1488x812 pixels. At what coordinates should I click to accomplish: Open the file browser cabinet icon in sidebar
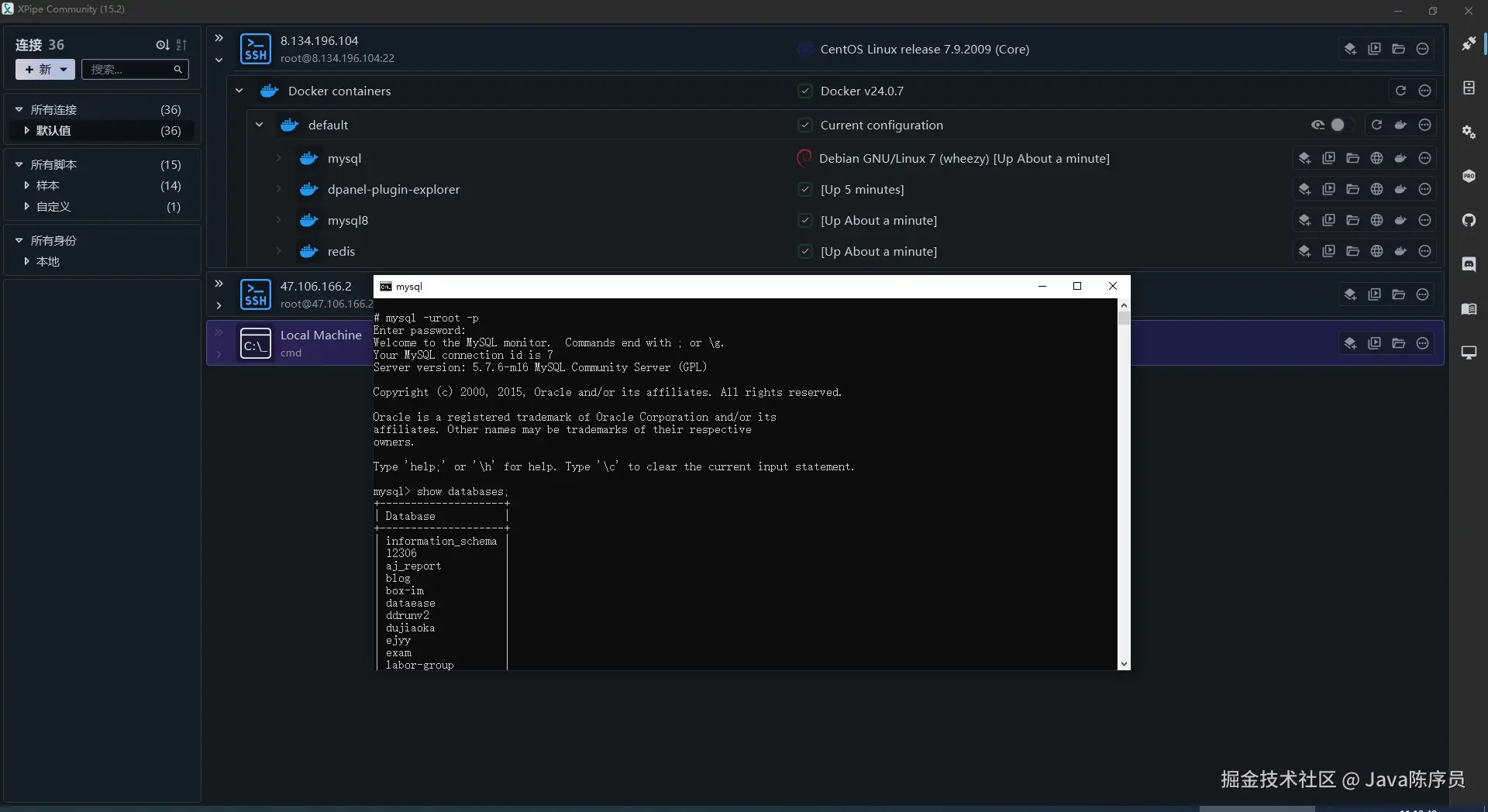click(x=1469, y=88)
